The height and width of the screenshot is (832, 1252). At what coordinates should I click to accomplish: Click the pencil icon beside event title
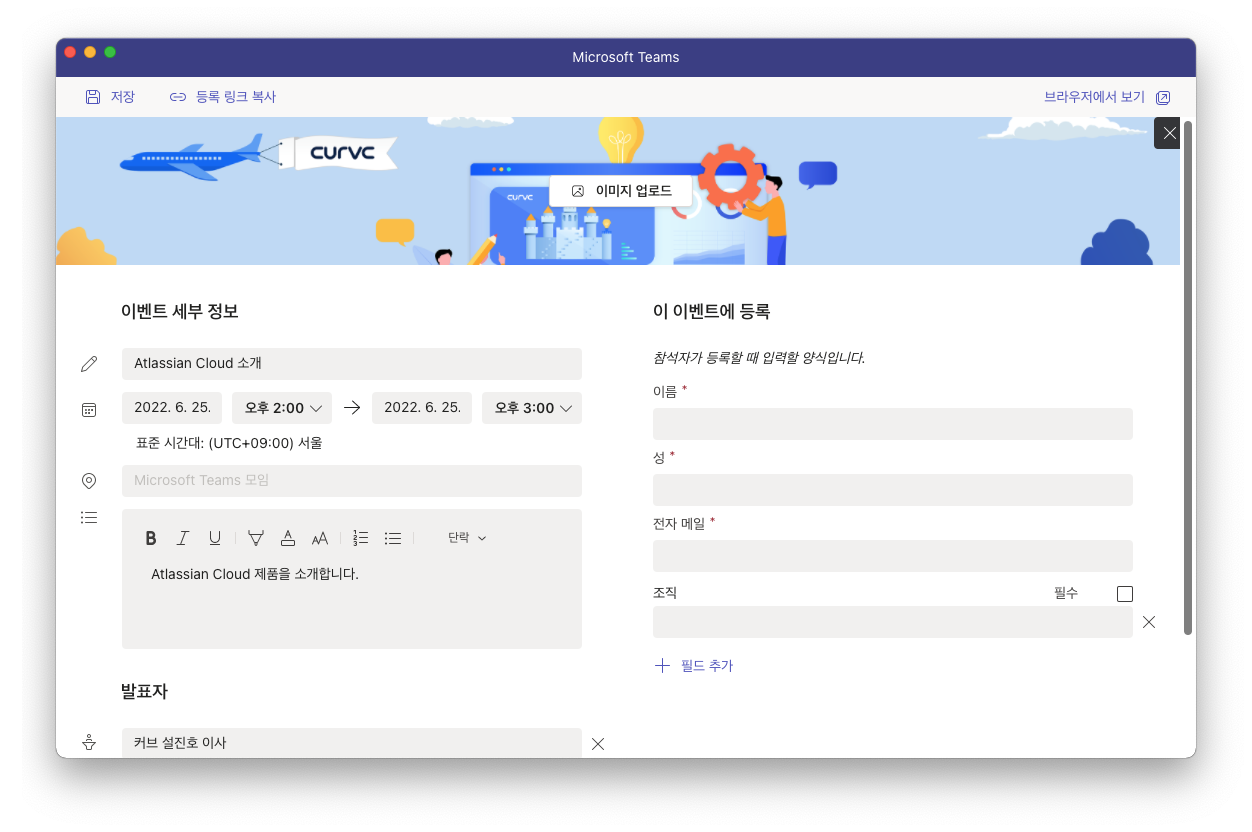coord(89,364)
